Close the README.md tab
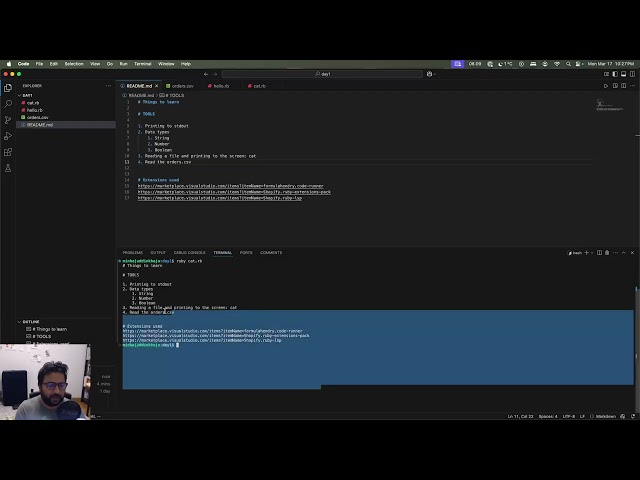The width and height of the screenshot is (640, 480). (157, 86)
